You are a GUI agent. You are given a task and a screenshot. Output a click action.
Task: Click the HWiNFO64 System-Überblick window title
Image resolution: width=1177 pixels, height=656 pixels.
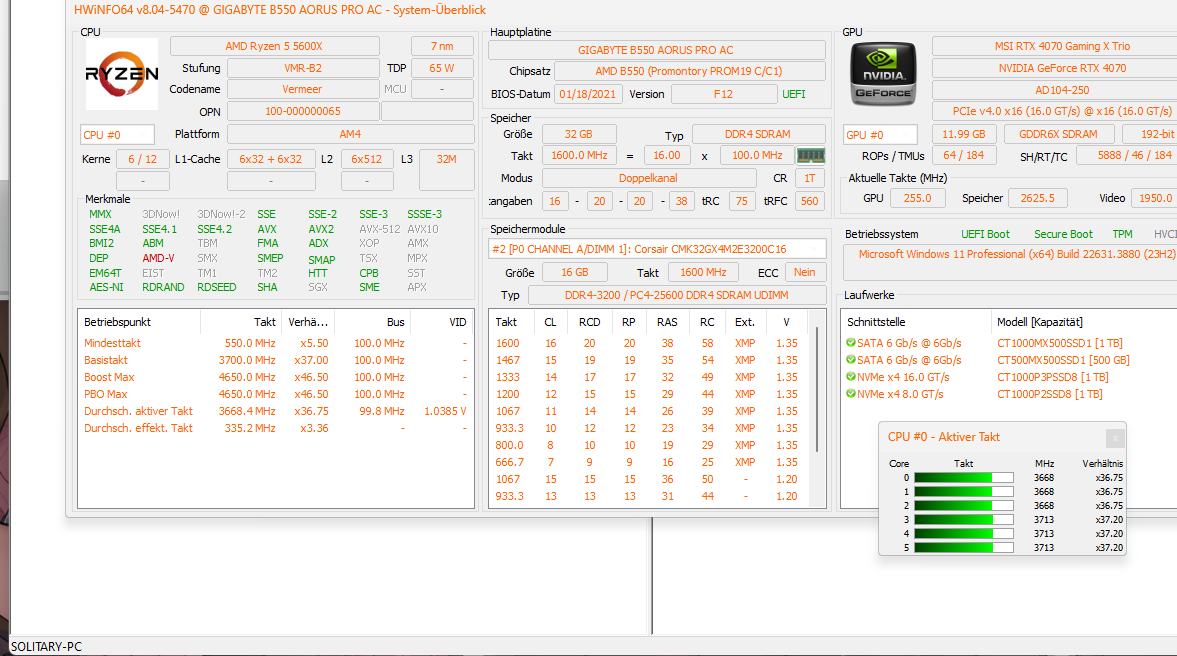tap(279, 10)
